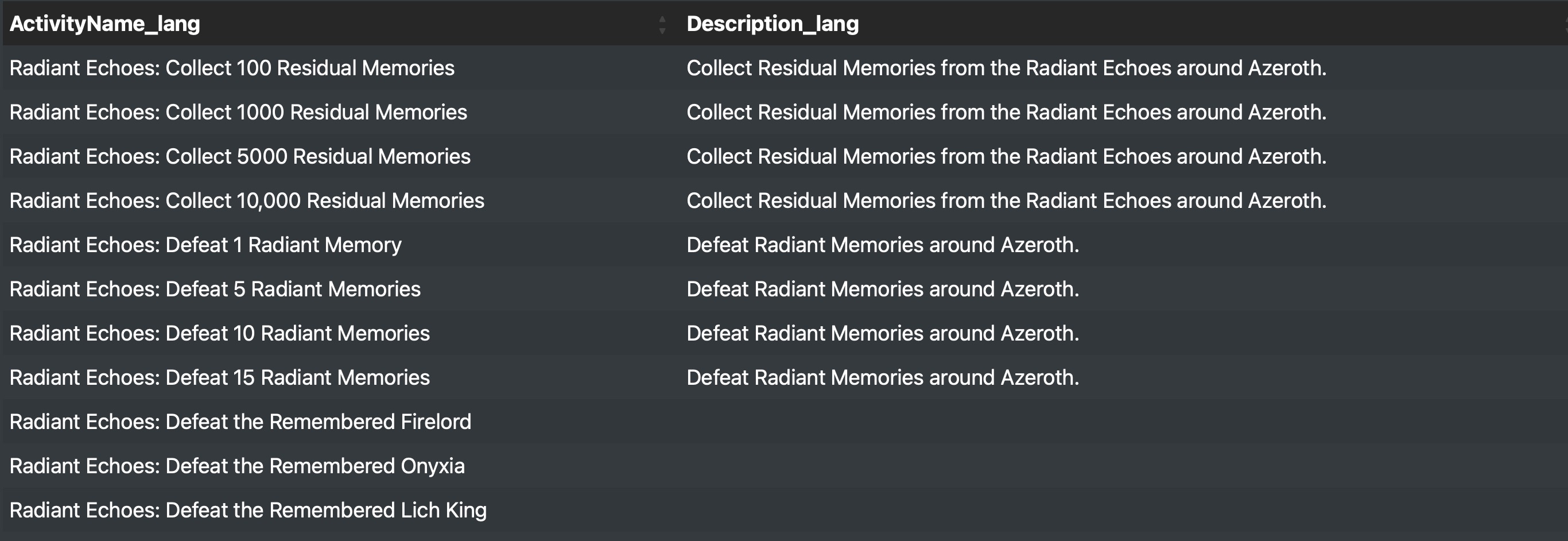
Task: Click the sort arrows icon beside ActivityName_lang
Action: (662, 24)
